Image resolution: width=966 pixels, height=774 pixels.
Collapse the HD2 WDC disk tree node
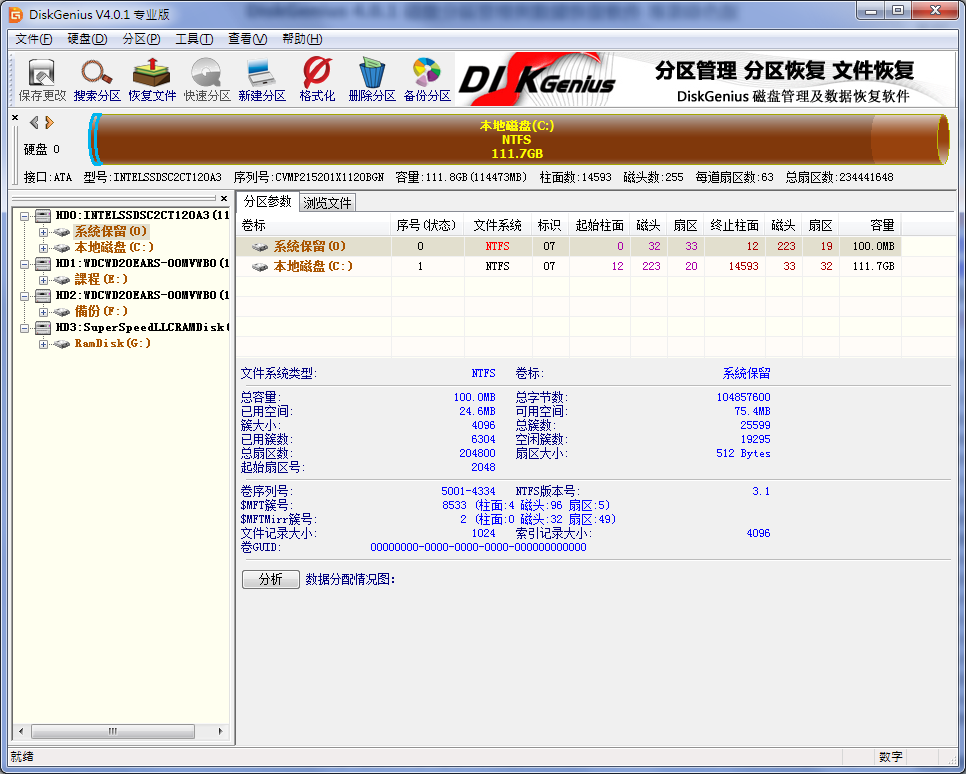click(25, 296)
